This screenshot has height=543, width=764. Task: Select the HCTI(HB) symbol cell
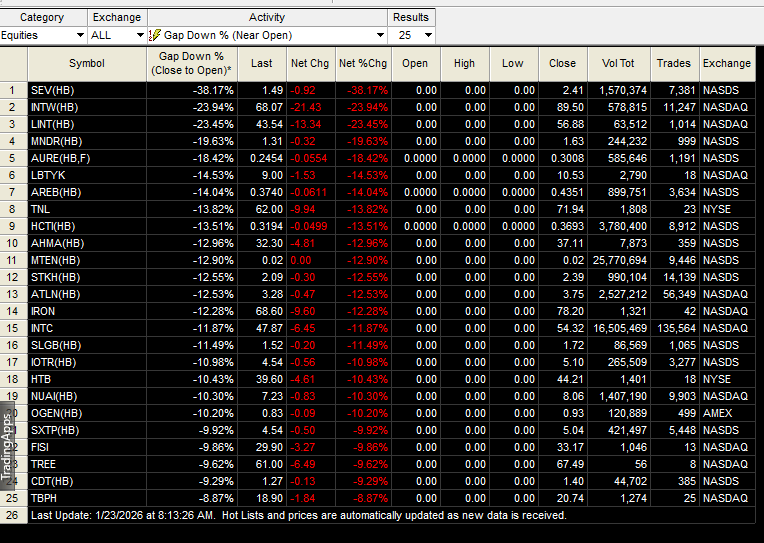87,226
